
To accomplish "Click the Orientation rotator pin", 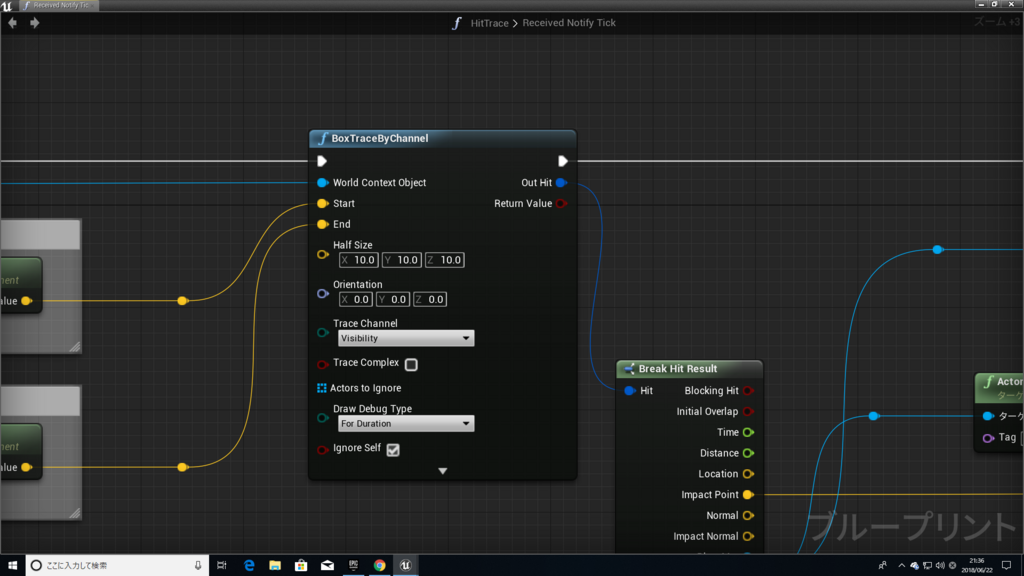I will click(323, 294).
